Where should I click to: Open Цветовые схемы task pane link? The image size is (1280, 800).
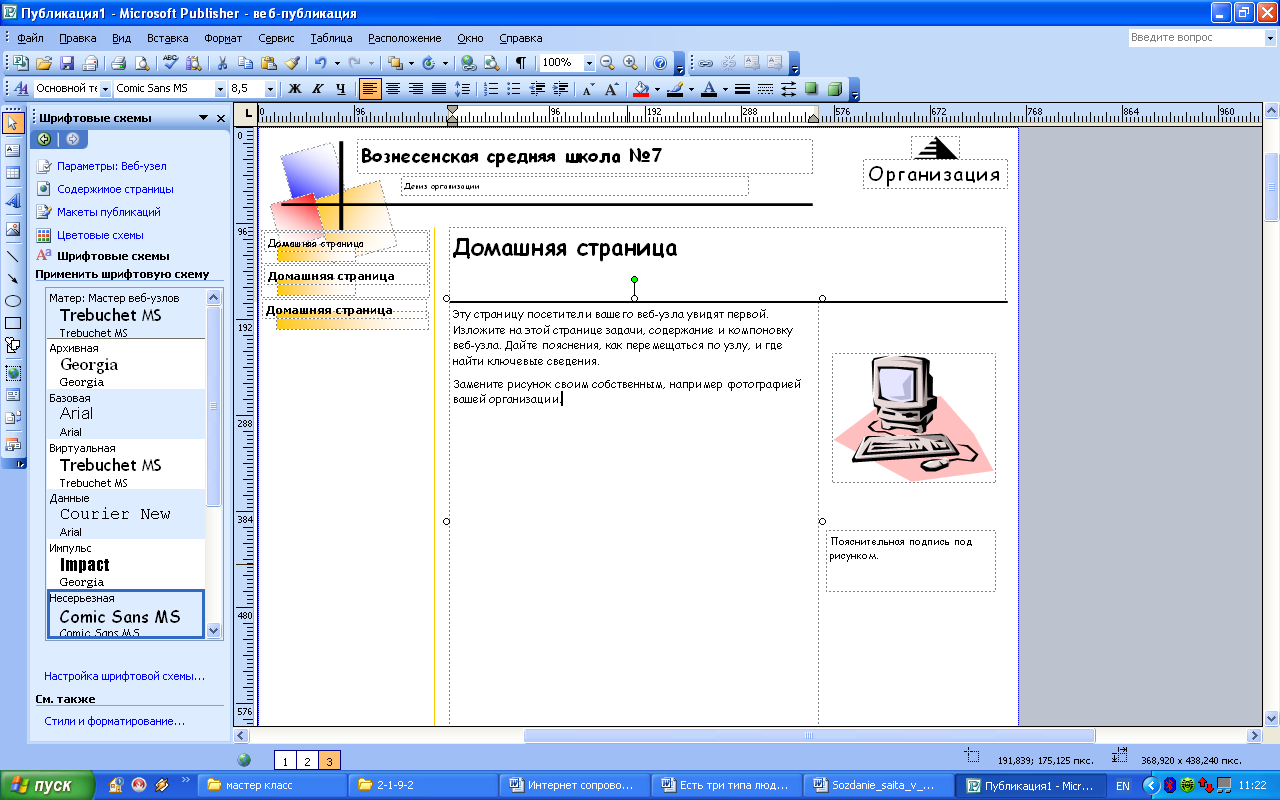100,235
